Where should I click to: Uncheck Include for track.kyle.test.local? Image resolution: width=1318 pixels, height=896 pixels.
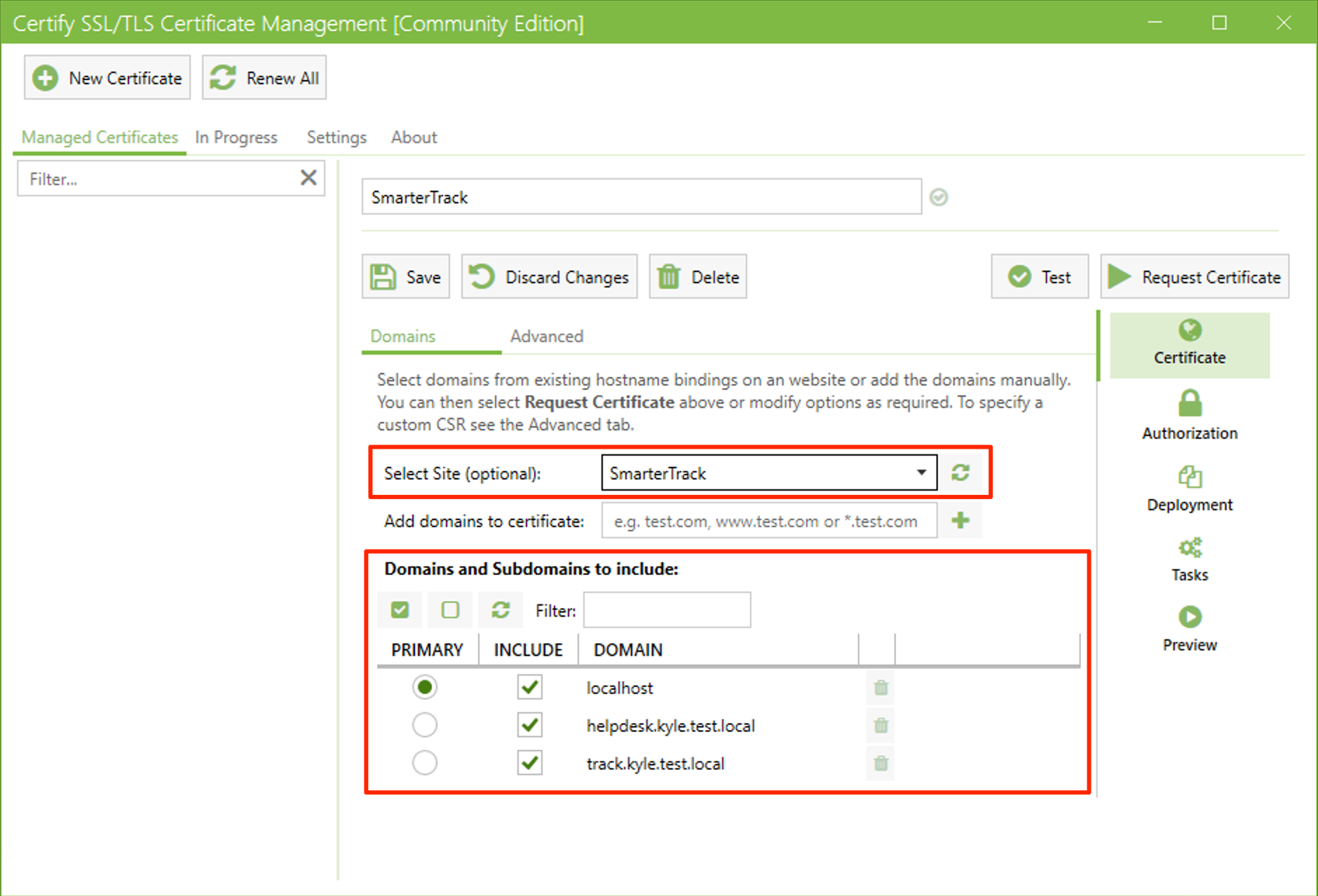pos(530,763)
